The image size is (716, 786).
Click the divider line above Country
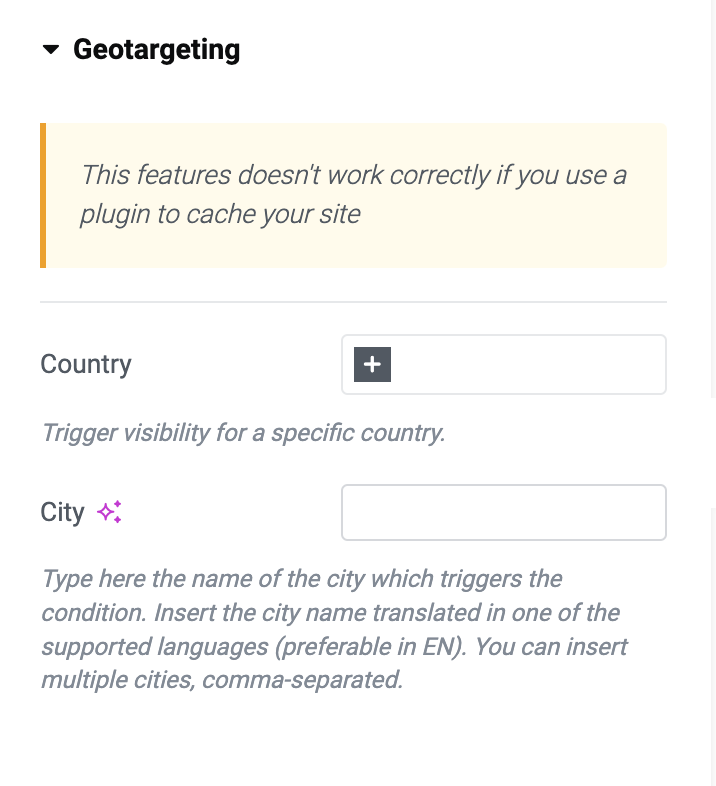[353, 302]
